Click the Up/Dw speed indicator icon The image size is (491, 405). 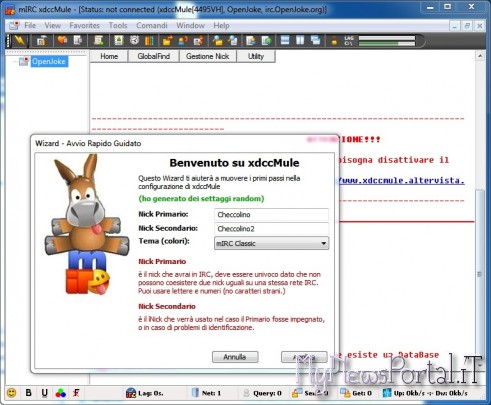click(387, 393)
